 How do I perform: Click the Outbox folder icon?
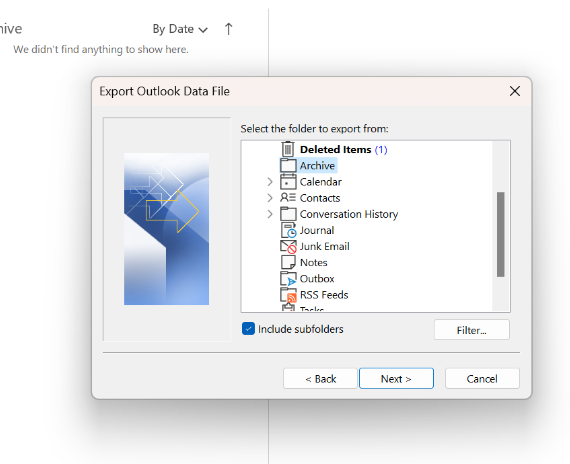tap(288, 279)
